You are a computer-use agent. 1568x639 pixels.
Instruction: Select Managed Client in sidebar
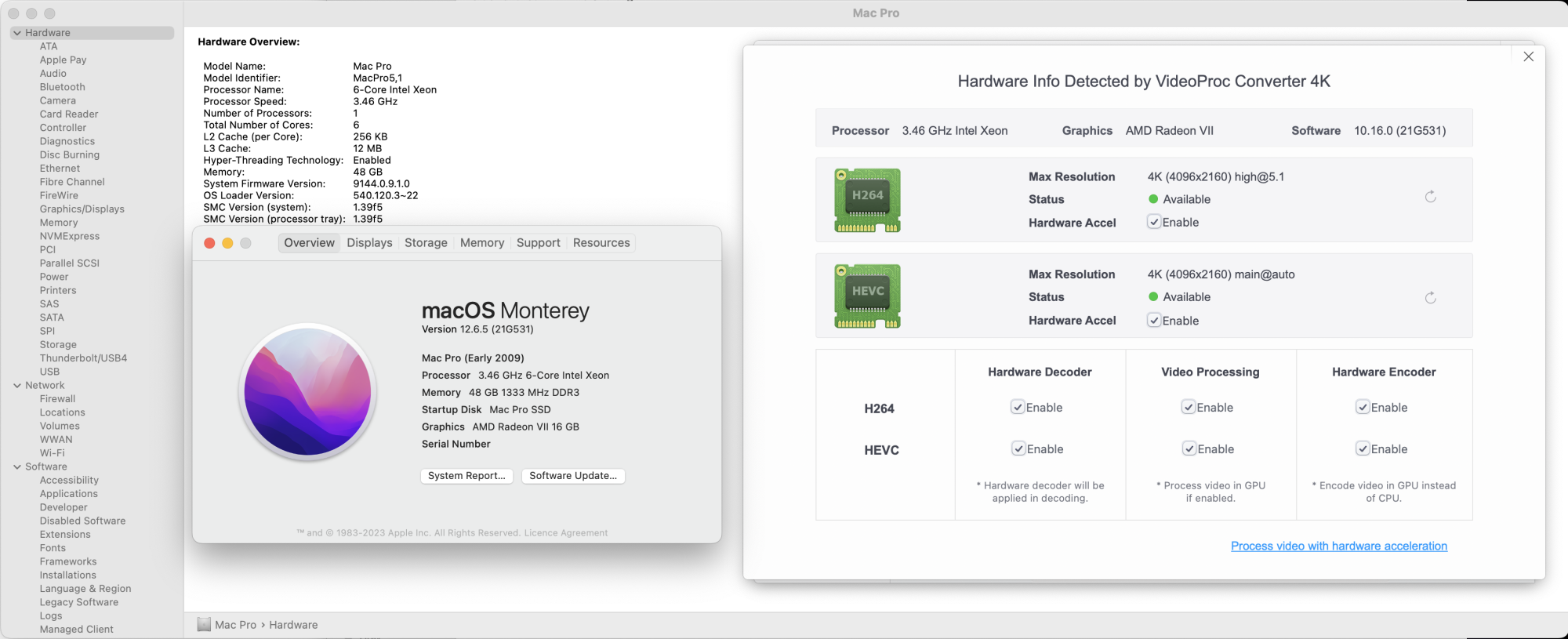tap(77, 630)
